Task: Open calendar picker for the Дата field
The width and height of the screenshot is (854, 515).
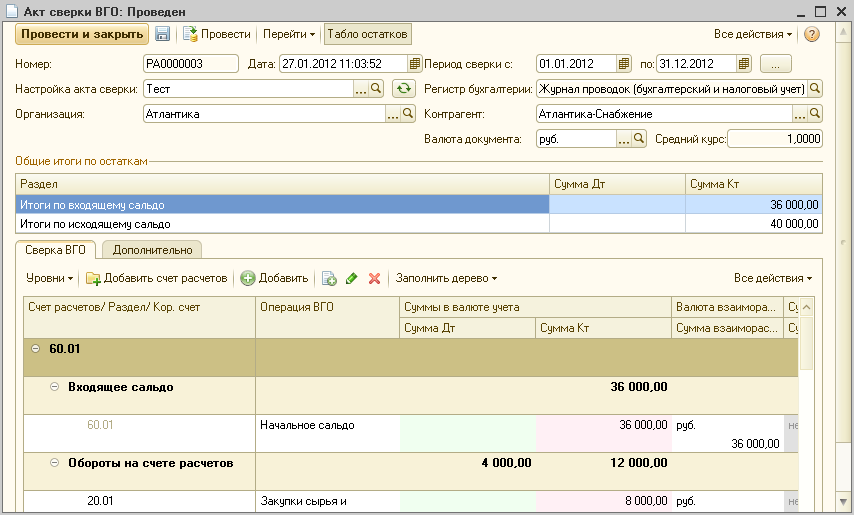Action: click(x=417, y=64)
